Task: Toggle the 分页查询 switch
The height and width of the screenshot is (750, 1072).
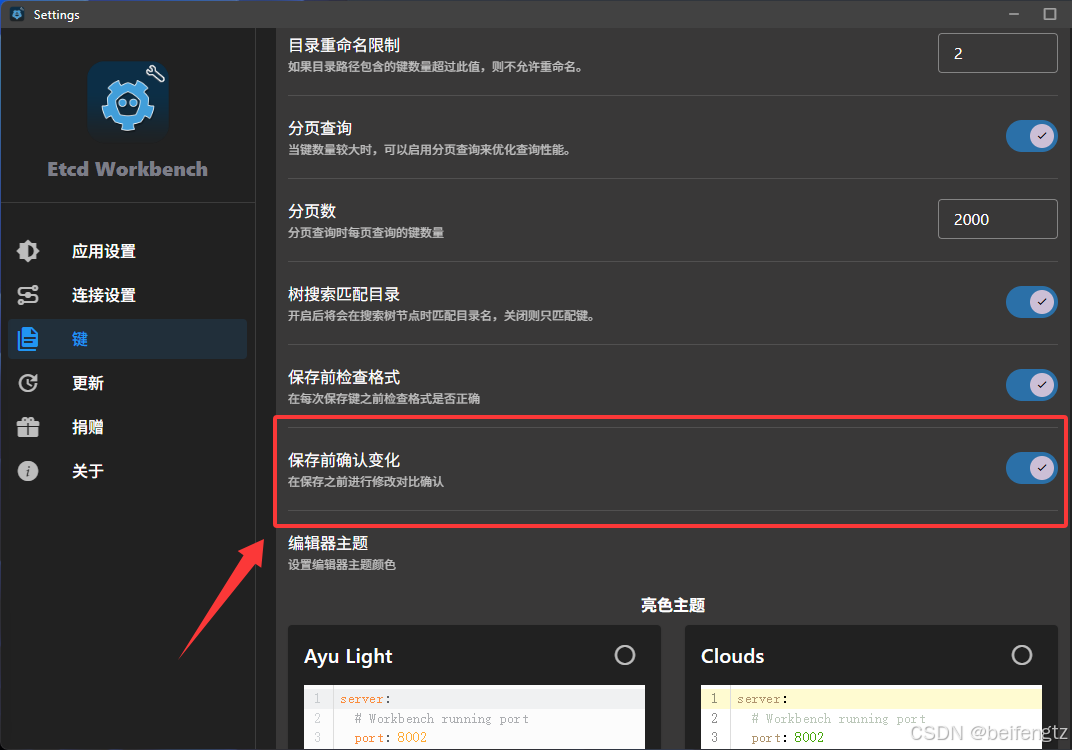Action: [1031, 136]
